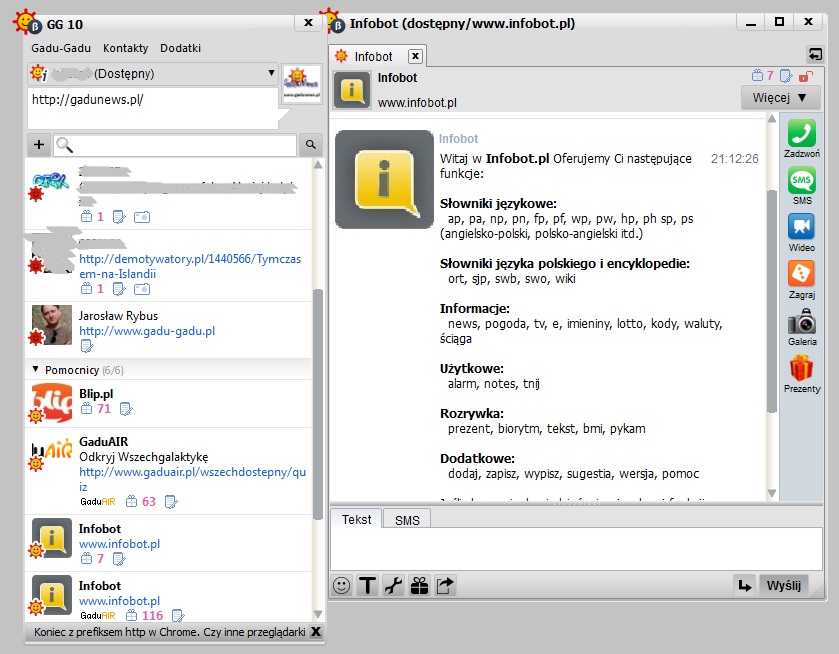Screen dimensions: 839x654
Task: Click the conversation scroll up arrow
Action: (772, 119)
